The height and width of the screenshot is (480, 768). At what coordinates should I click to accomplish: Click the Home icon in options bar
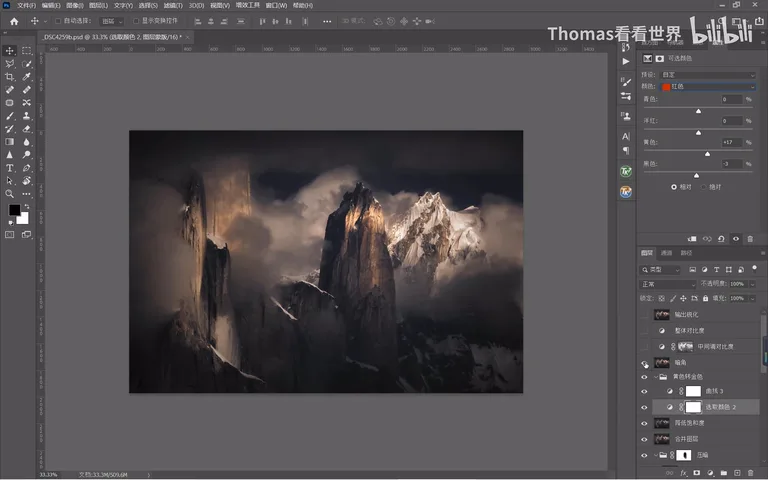click(x=14, y=21)
